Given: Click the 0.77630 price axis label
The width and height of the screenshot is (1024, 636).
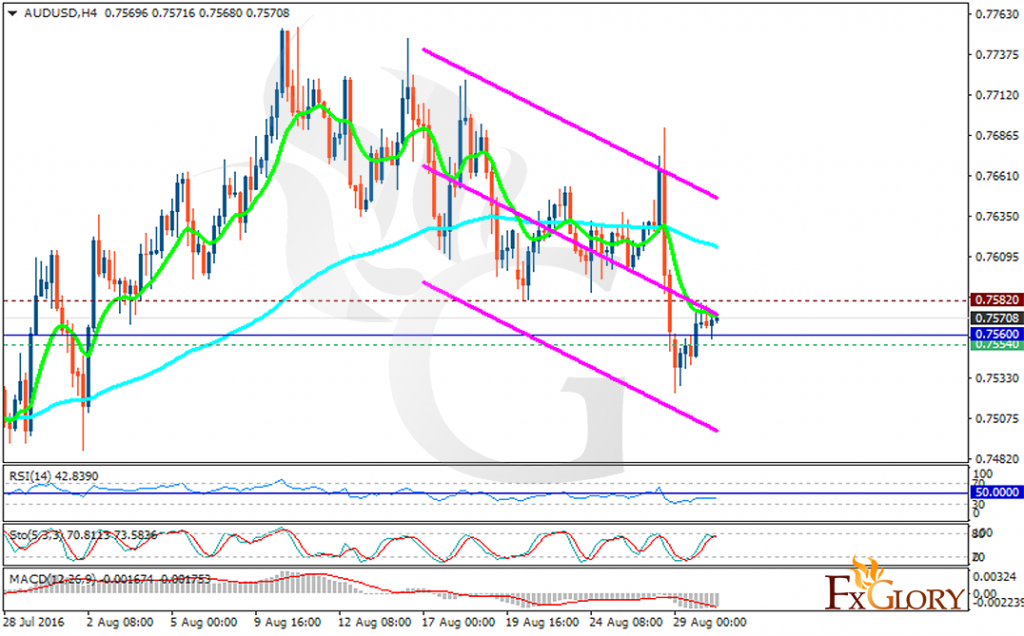Looking at the screenshot, I should tap(997, 14).
